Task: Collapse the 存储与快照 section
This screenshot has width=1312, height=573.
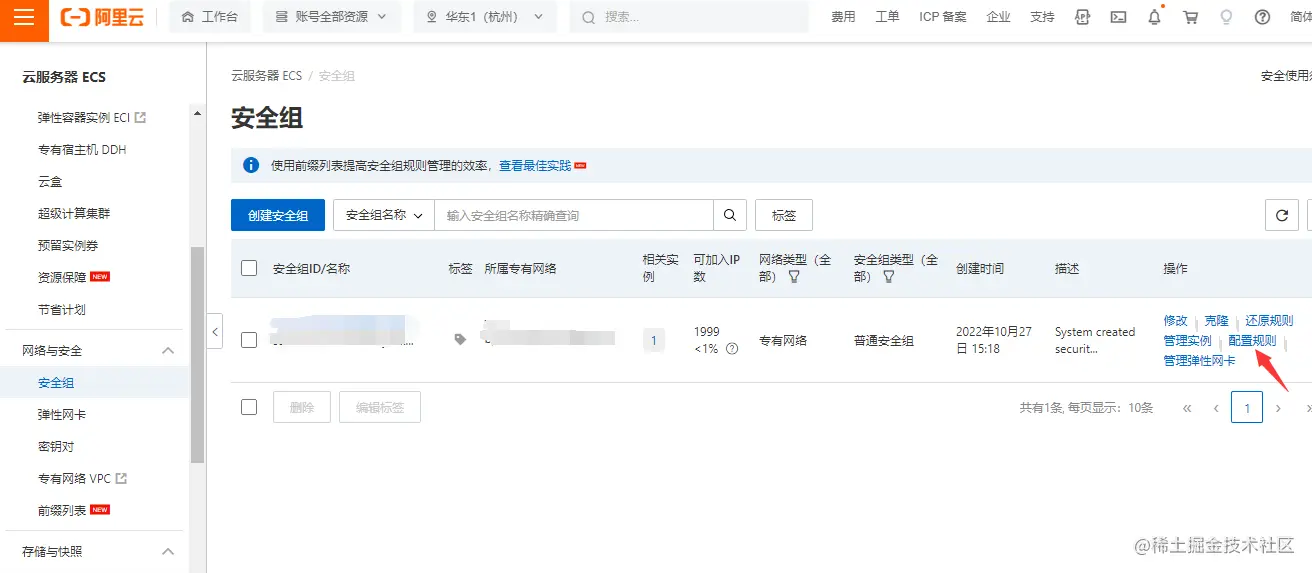Action: coord(168,552)
